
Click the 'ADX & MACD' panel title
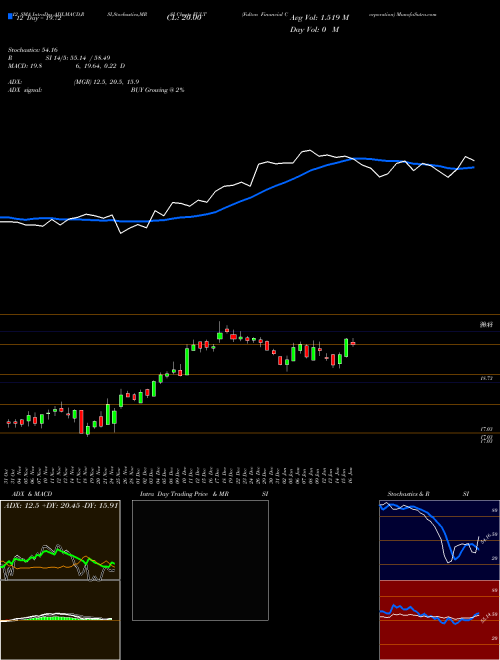(x=32, y=494)
